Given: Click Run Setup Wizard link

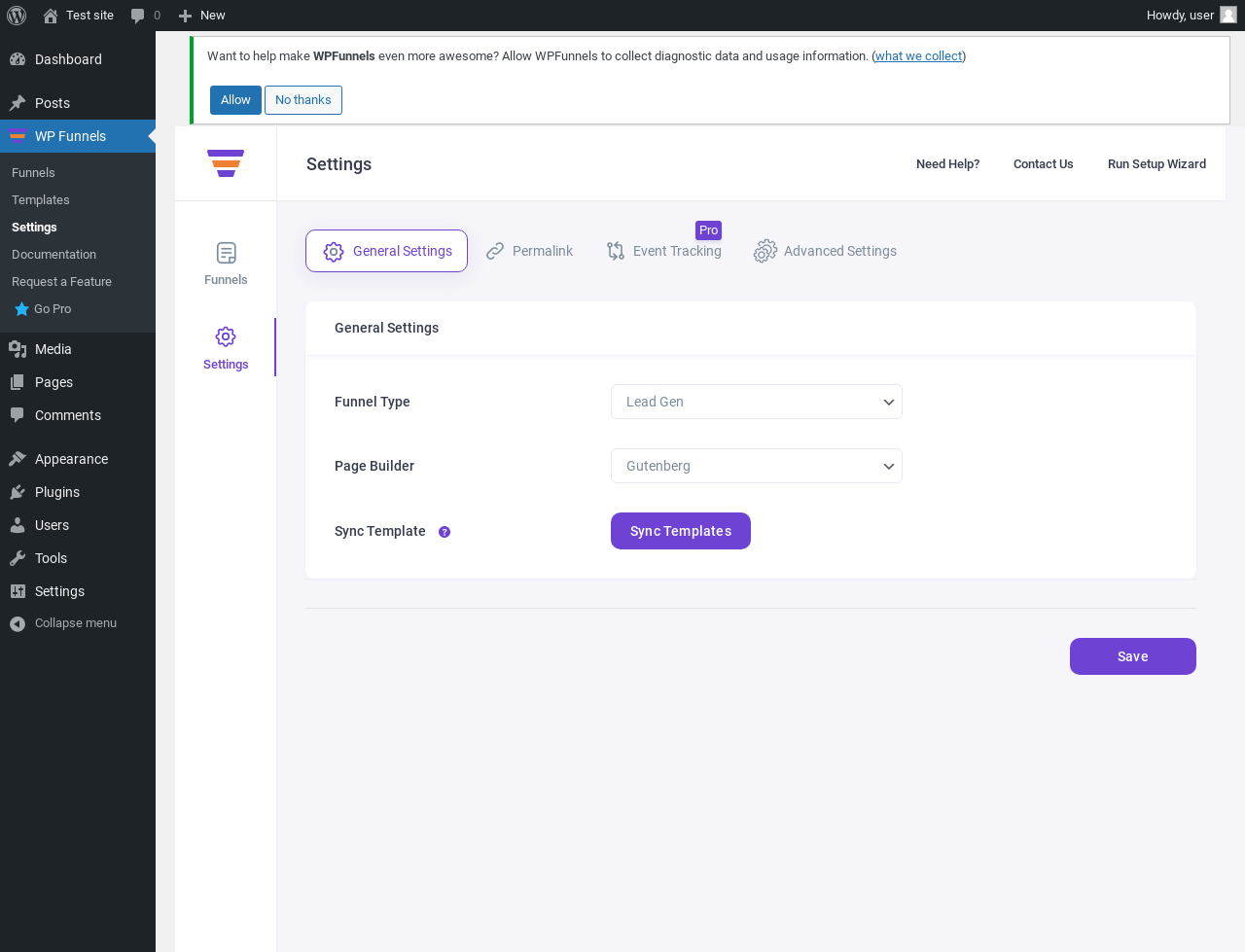Looking at the screenshot, I should [x=1156, y=164].
